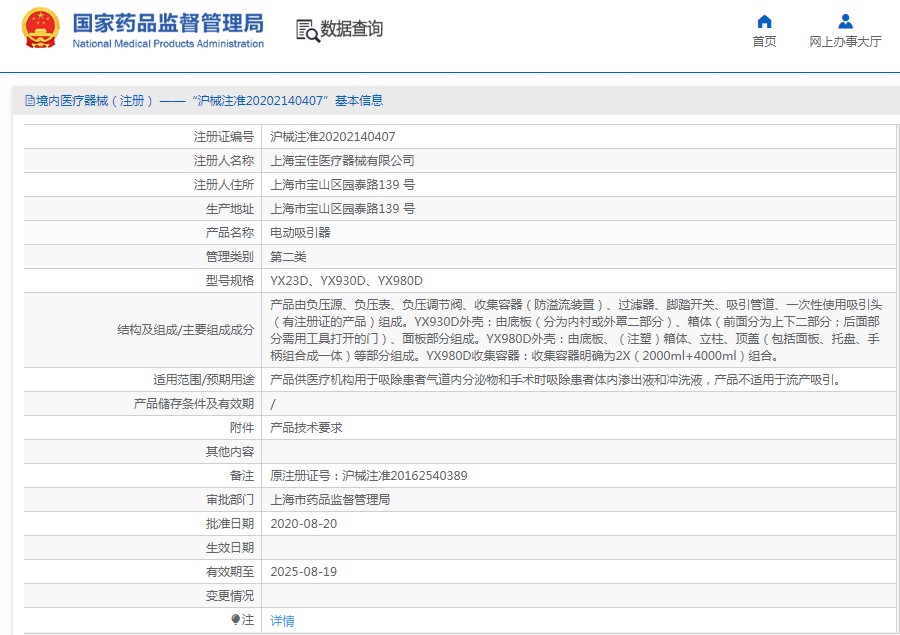
Task: Click the 结构及组成/主要组成成分 label
Action: (185, 330)
